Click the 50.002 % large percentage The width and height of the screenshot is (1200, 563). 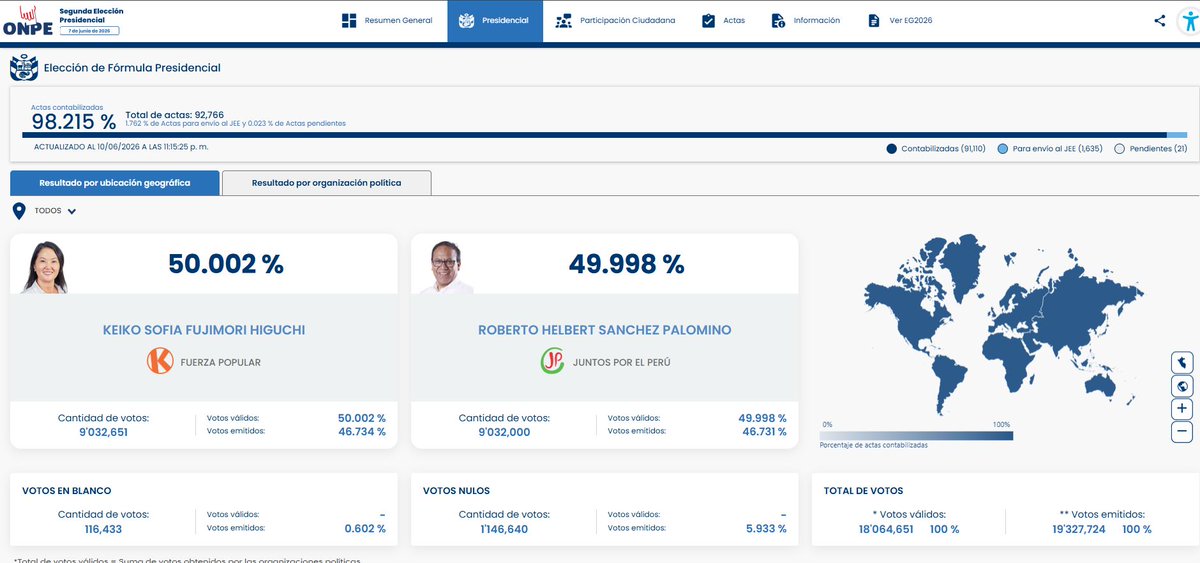(x=226, y=264)
